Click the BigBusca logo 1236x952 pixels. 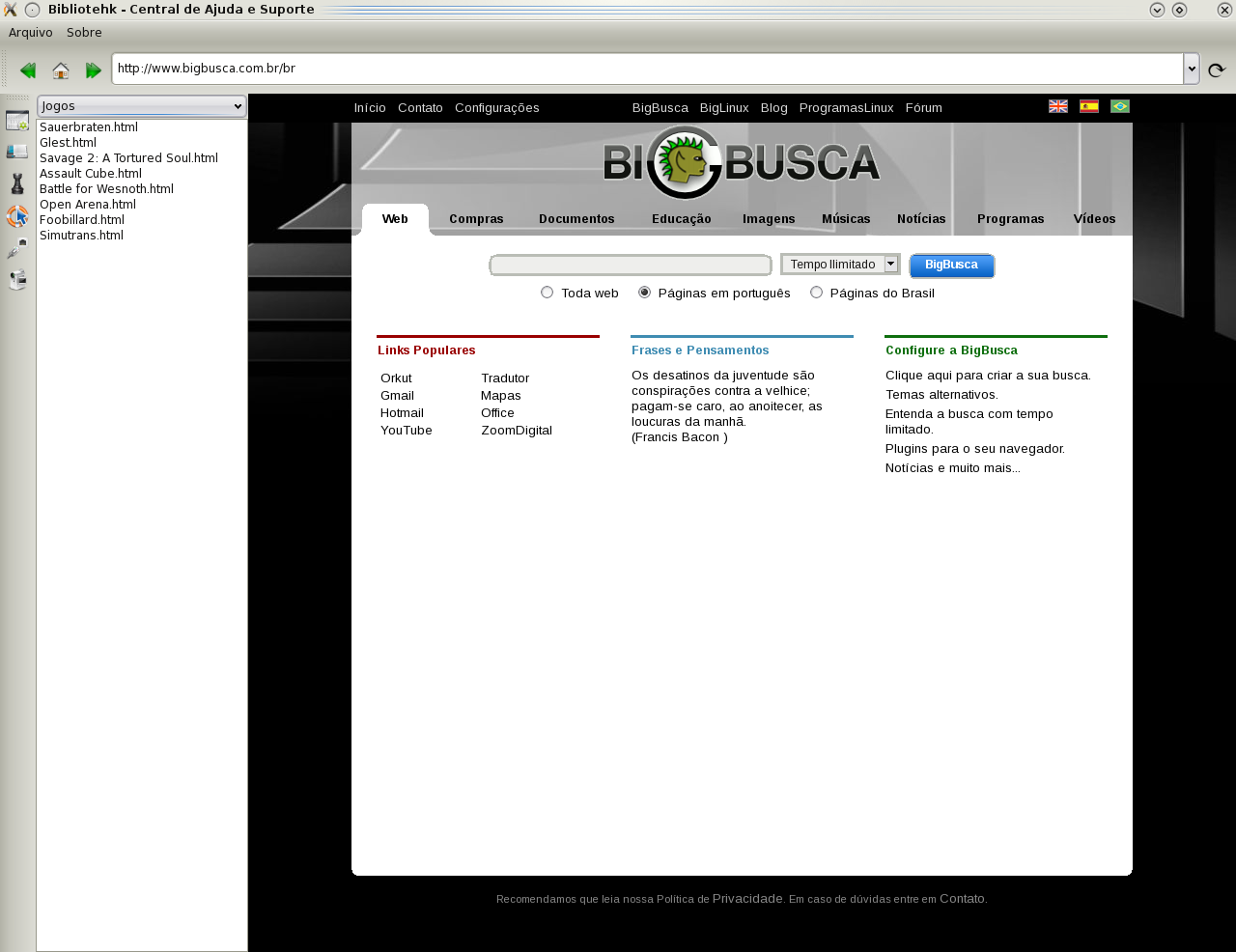(742, 162)
